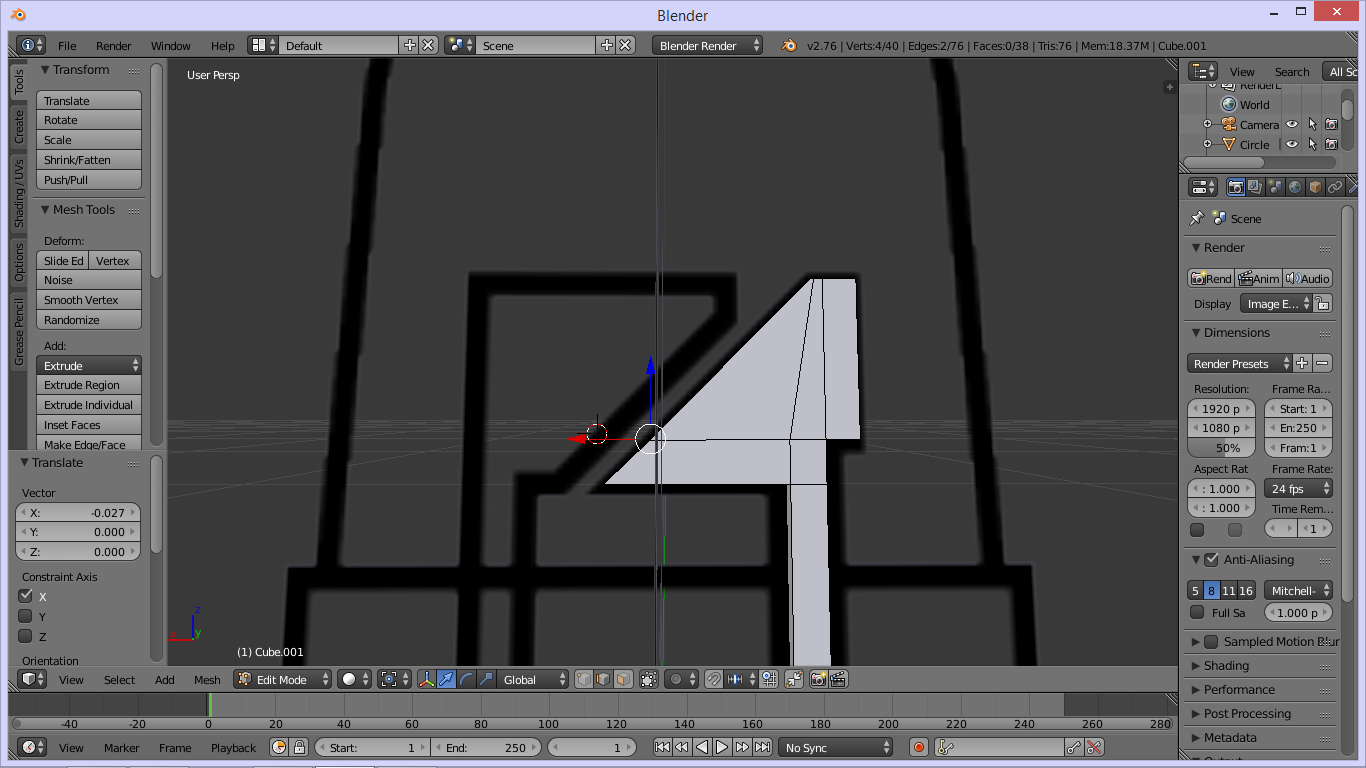Toggle the 3D manipulator widget icon
1366x768 pixels.
tap(427, 679)
